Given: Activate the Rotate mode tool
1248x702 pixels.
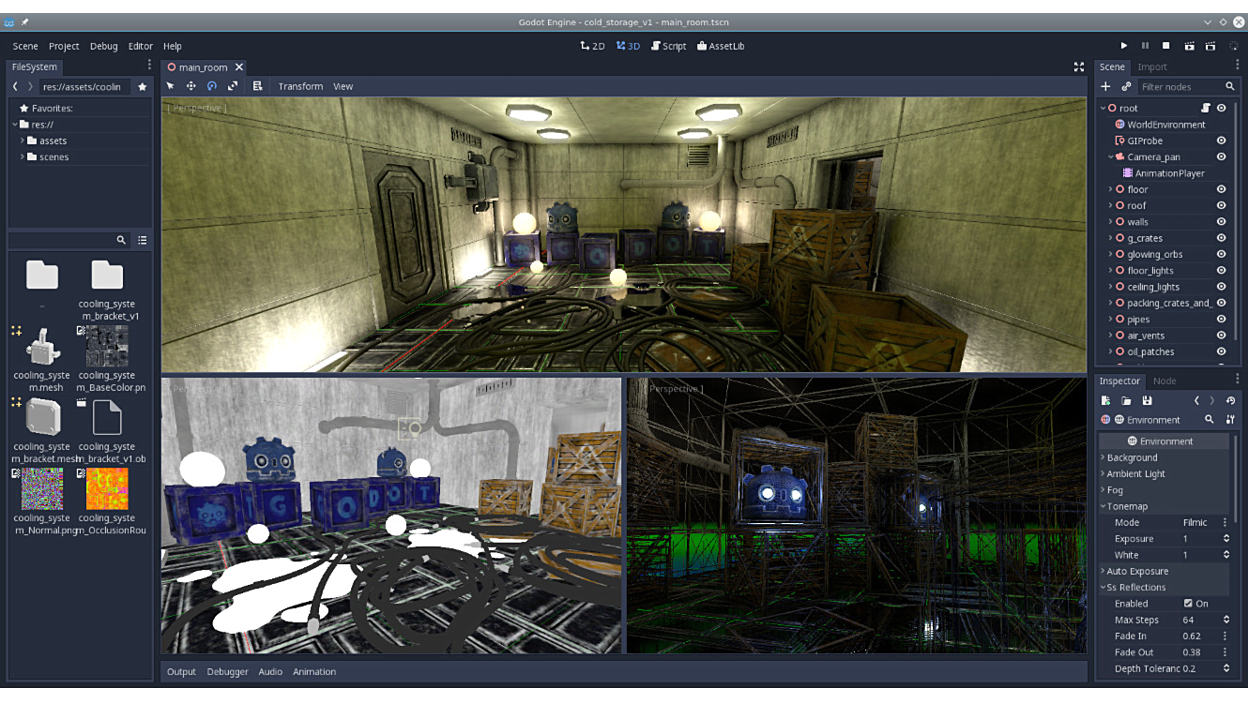Looking at the screenshot, I should pyautogui.click(x=212, y=86).
